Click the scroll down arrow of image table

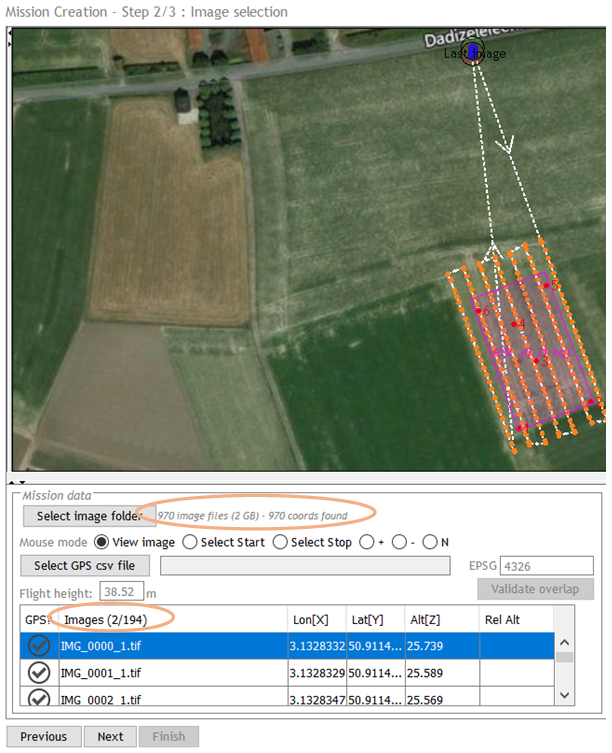565,695
